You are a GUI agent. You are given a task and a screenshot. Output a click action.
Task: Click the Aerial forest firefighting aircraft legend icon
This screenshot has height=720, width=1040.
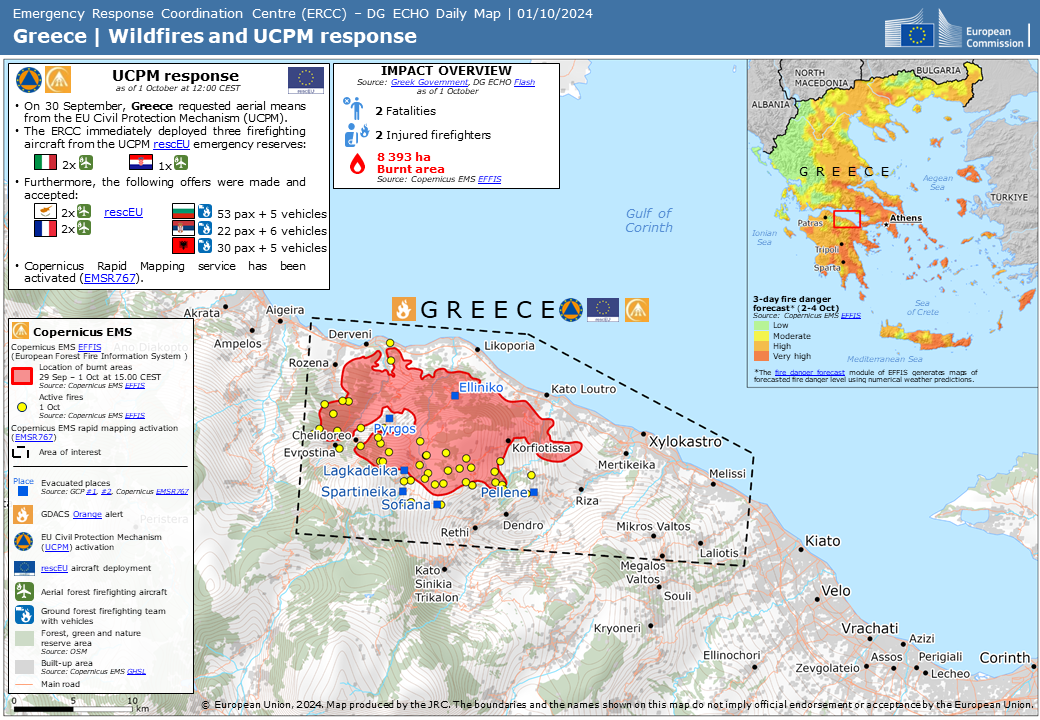coord(25,591)
